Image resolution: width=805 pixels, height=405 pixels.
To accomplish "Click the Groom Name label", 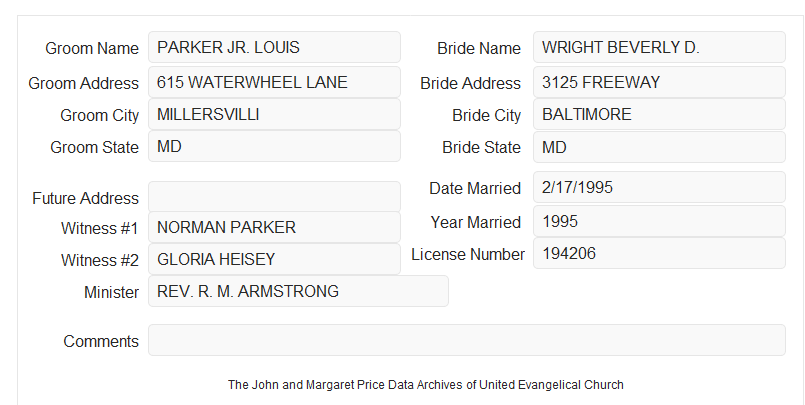I will [92, 48].
